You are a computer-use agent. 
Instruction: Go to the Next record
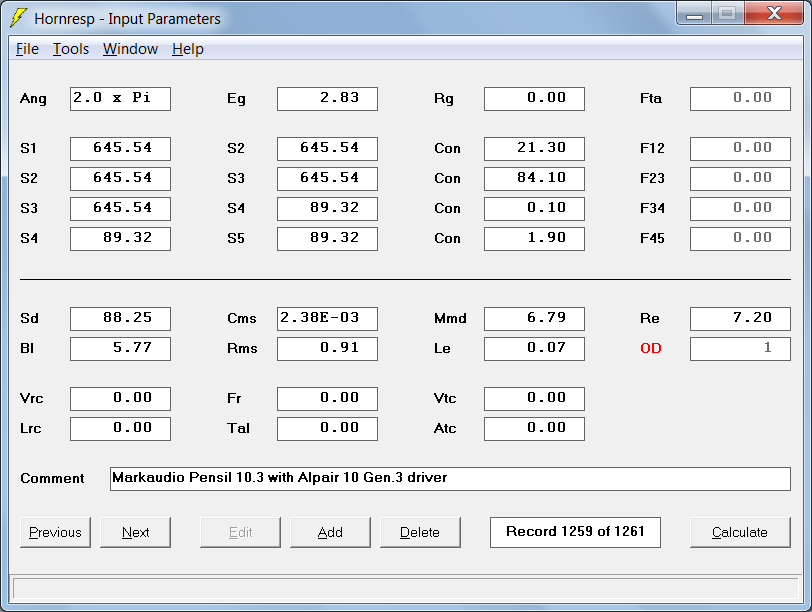(x=135, y=532)
